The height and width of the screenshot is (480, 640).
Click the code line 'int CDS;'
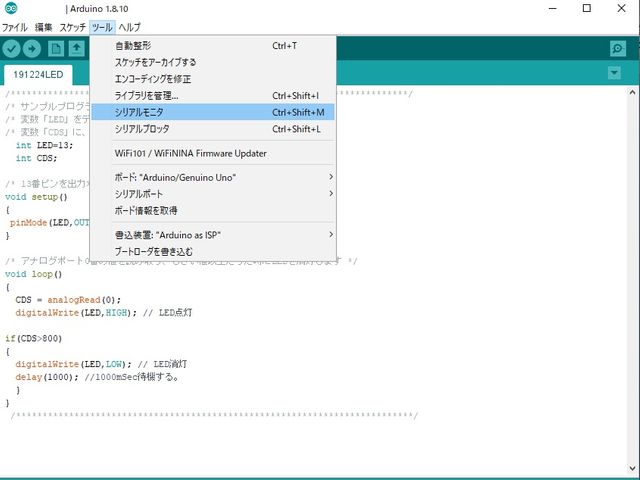click(x=37, y=158)
